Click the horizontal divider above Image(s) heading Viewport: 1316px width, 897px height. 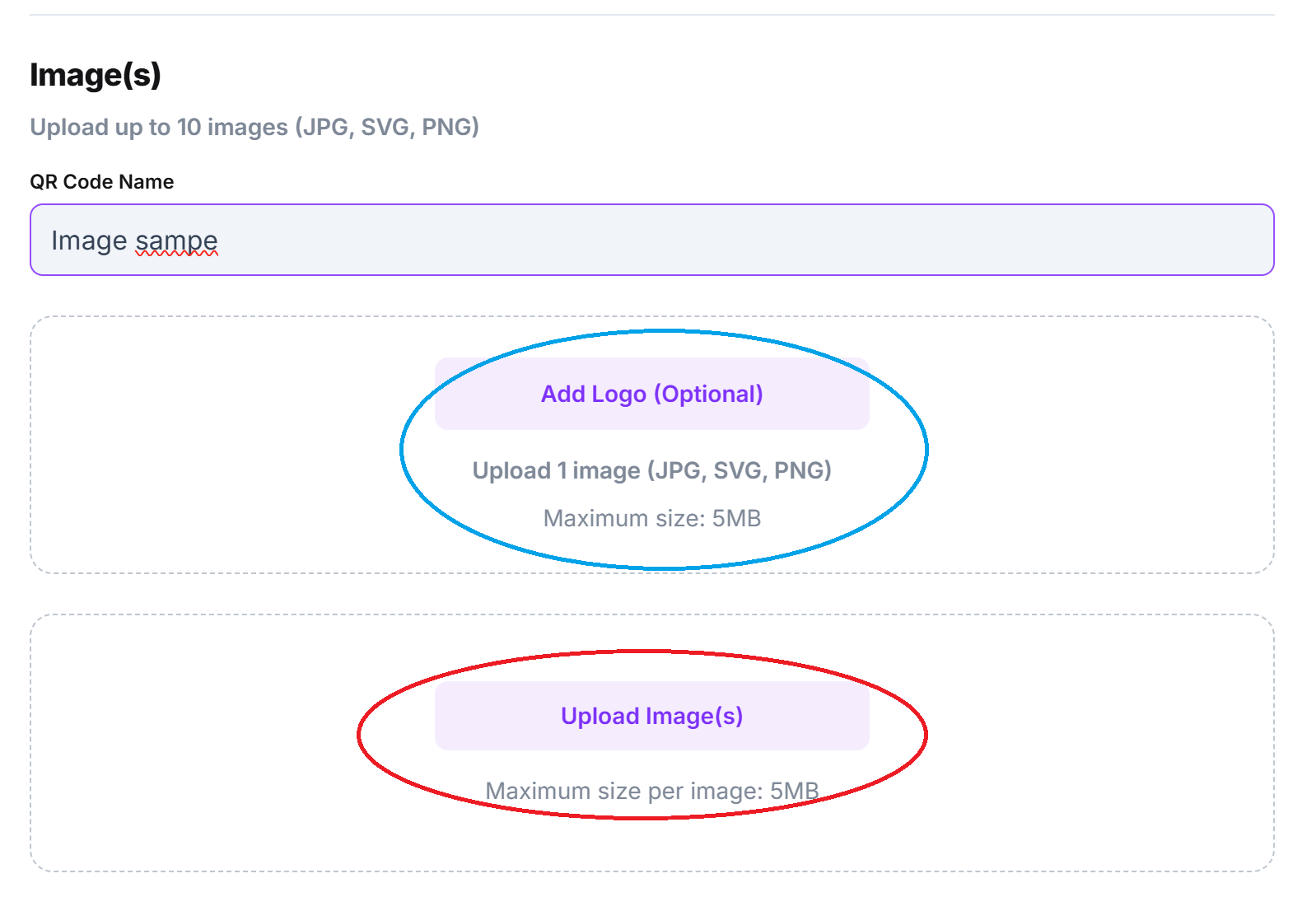pyautogui.click(x=651, y=15)
